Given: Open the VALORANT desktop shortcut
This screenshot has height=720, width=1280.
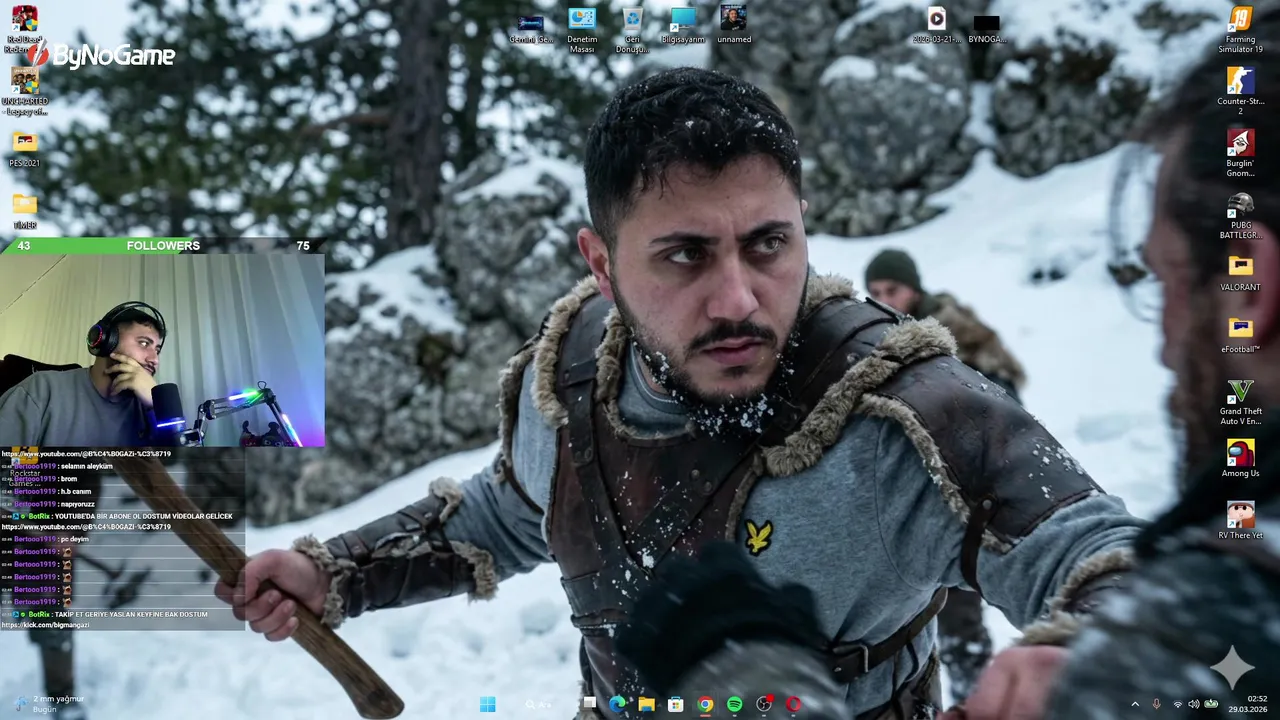Looking at the screenshot, I should pos(1240,273).
